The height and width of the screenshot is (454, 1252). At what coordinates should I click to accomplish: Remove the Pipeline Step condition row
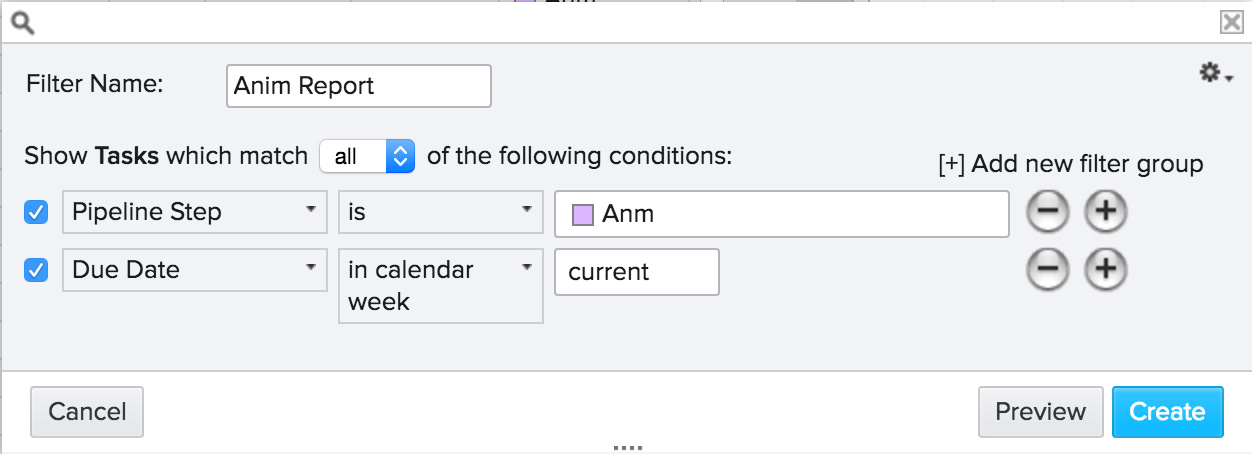click(x=1048, y=212)
